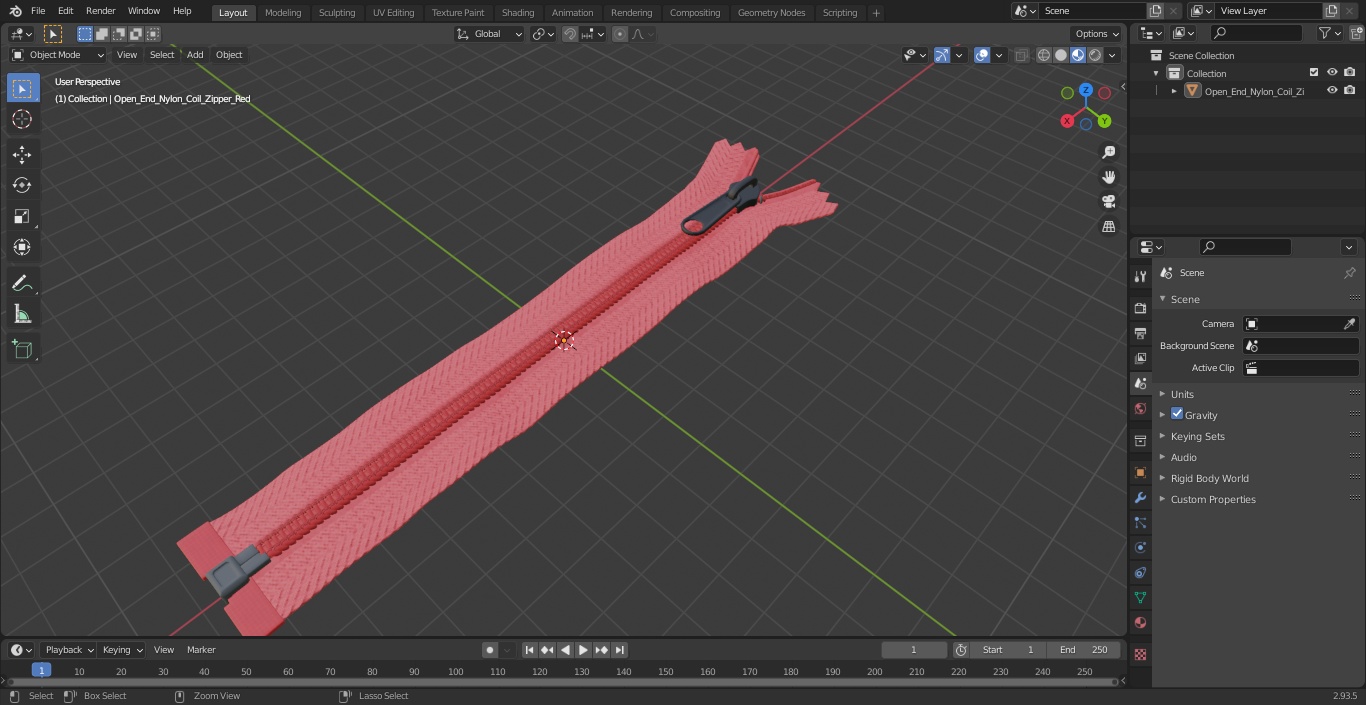
Task: Select the Scale tool
Action: click(22, 216)
